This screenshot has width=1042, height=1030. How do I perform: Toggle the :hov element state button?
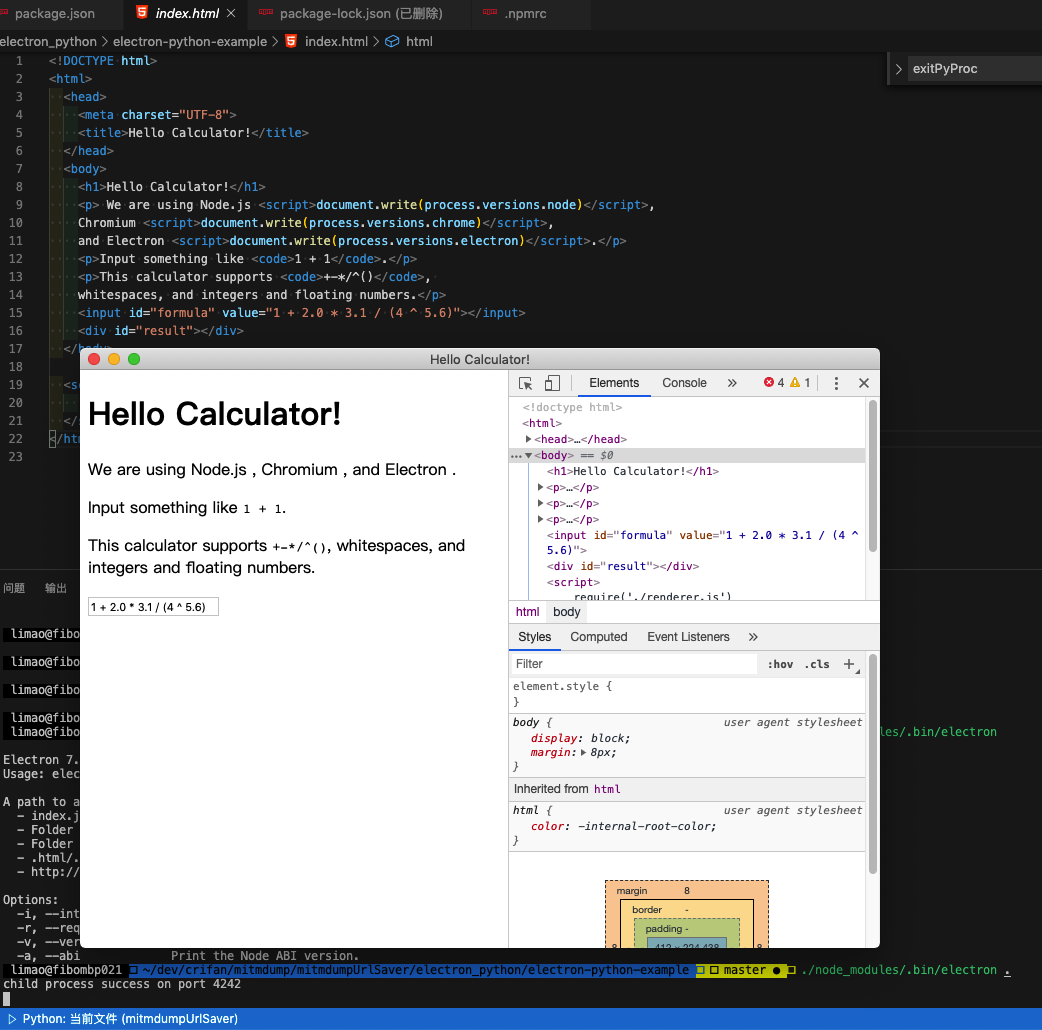pyautogui.click(x=780, y=664)
